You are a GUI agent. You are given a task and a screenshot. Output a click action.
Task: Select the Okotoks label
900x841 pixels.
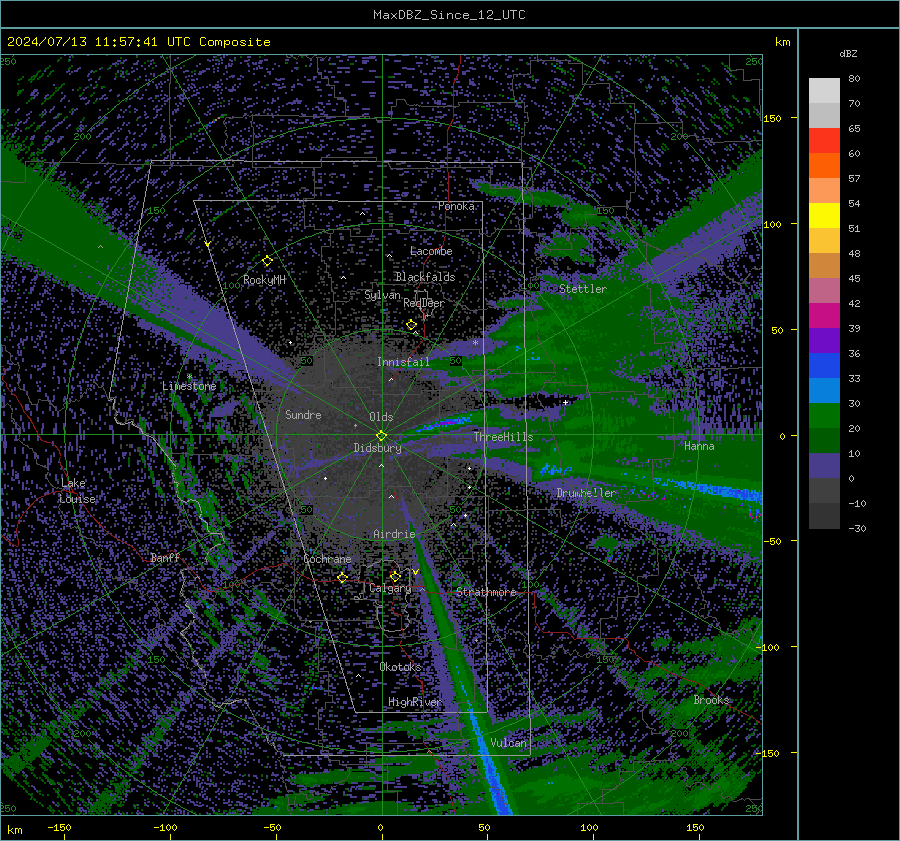click(400, 666)
